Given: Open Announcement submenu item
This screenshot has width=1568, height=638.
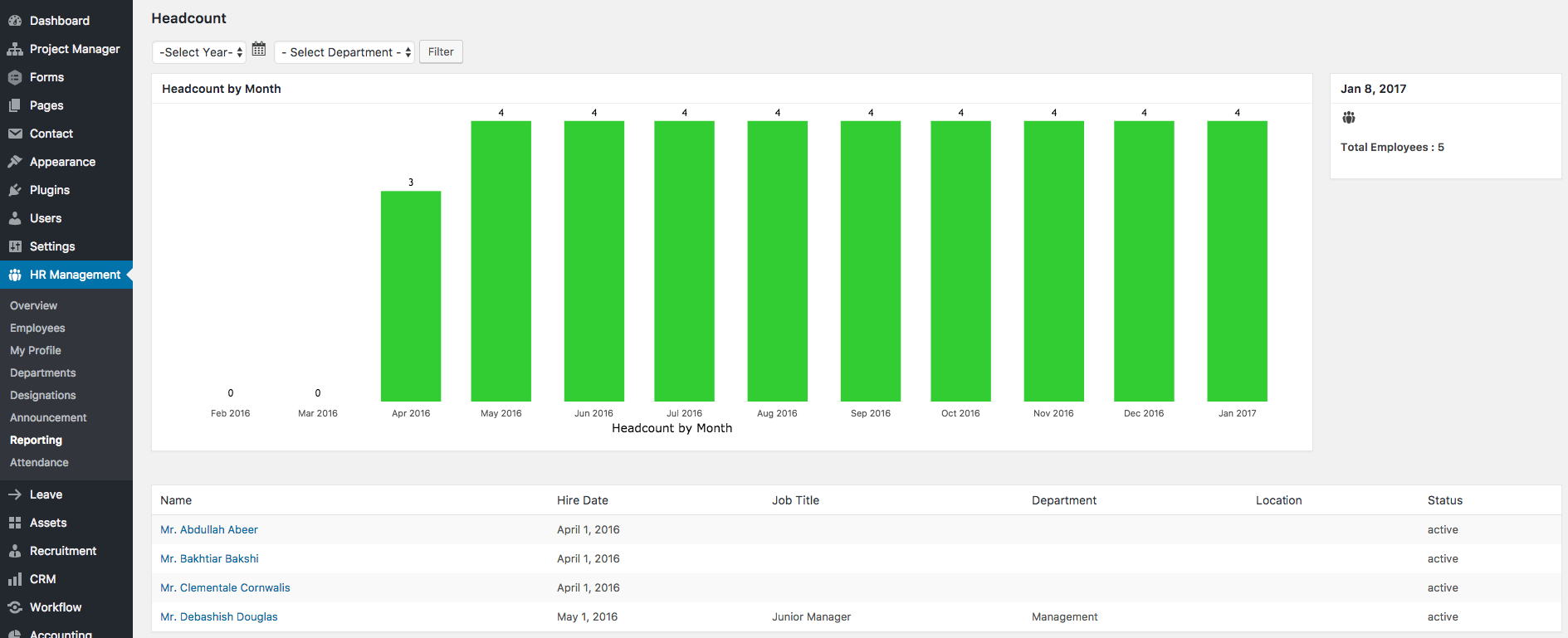Looking at the screenshot, I should click(48, 417).
